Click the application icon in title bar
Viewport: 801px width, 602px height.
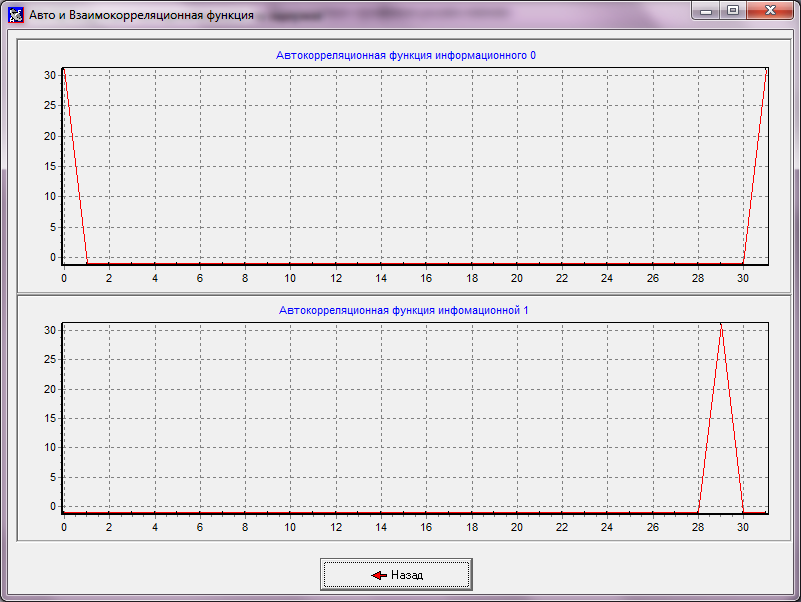pos(16,15)
